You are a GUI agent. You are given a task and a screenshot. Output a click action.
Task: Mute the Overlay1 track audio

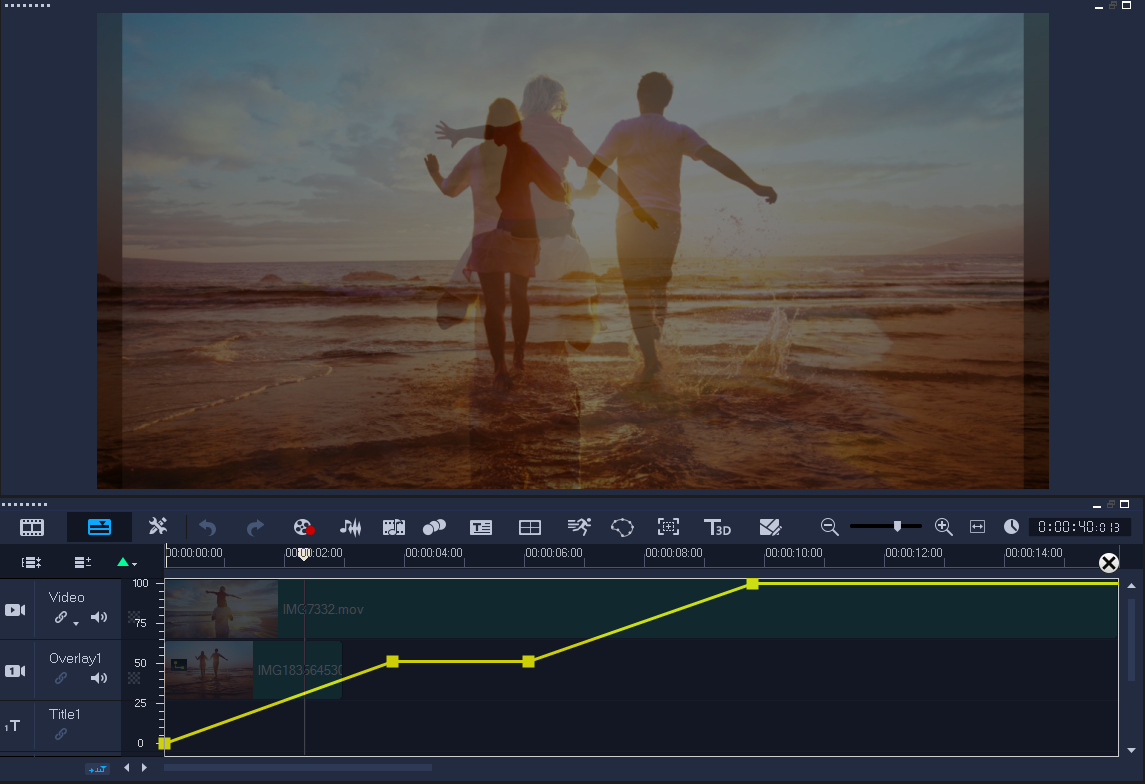pos(99,678)
